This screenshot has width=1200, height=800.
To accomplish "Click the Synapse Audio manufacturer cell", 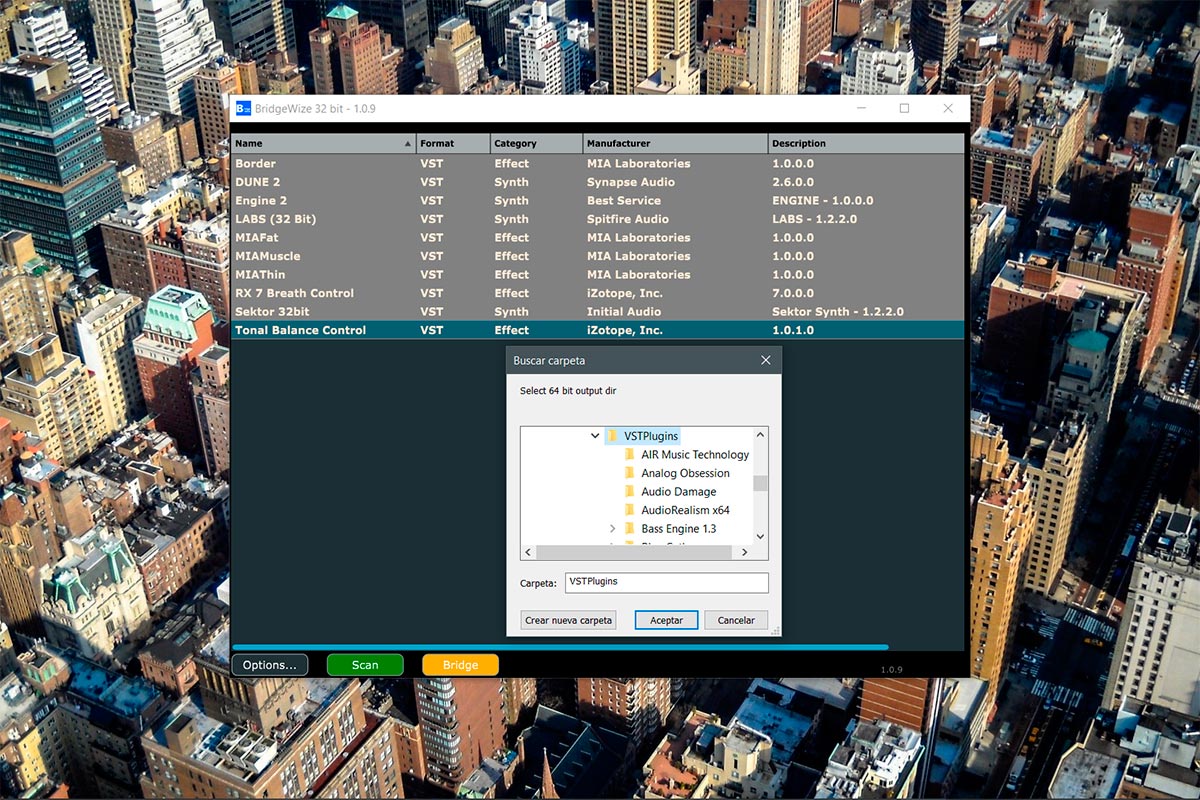I will (631, 182).
